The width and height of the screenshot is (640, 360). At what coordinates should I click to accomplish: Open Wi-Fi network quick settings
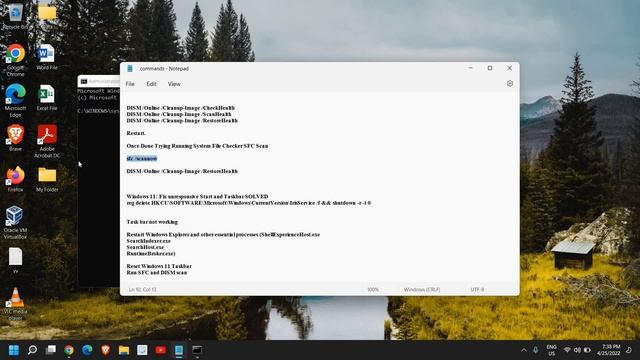click(567, 350)
